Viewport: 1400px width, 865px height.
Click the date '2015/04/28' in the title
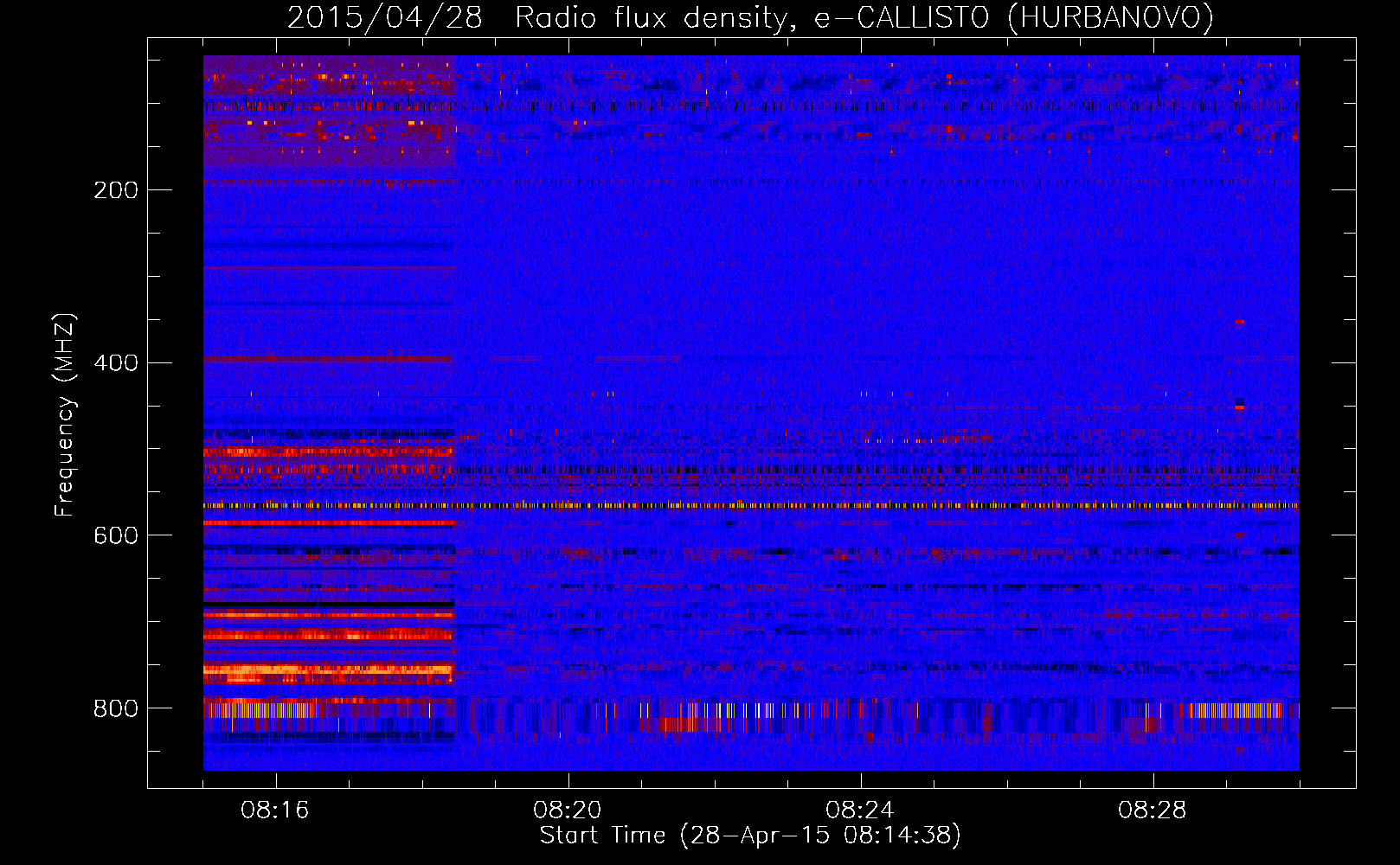pyautogui.click(x=384, y=17)
